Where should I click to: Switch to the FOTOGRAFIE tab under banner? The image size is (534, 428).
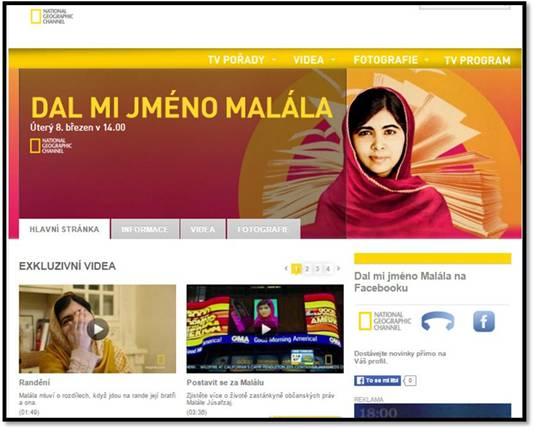coord(263,229)
